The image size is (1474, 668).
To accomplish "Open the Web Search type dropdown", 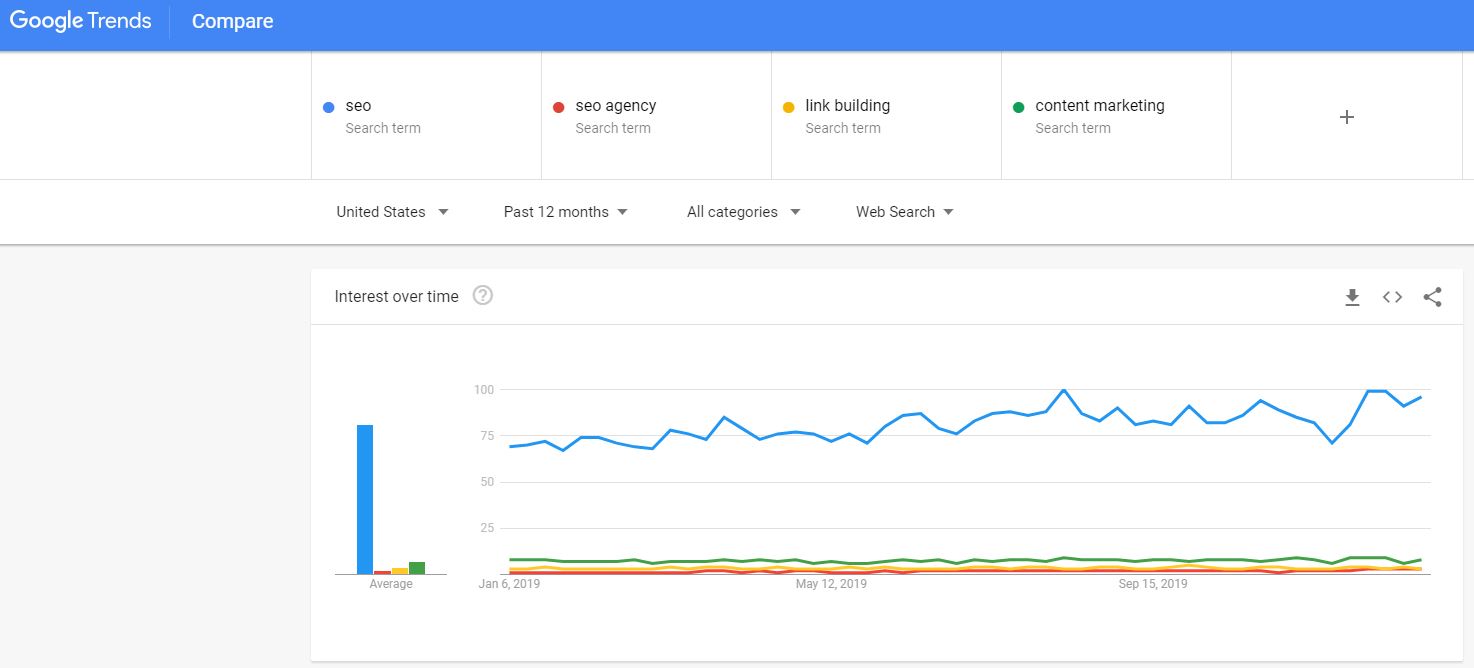I will (x=904, y=212).
